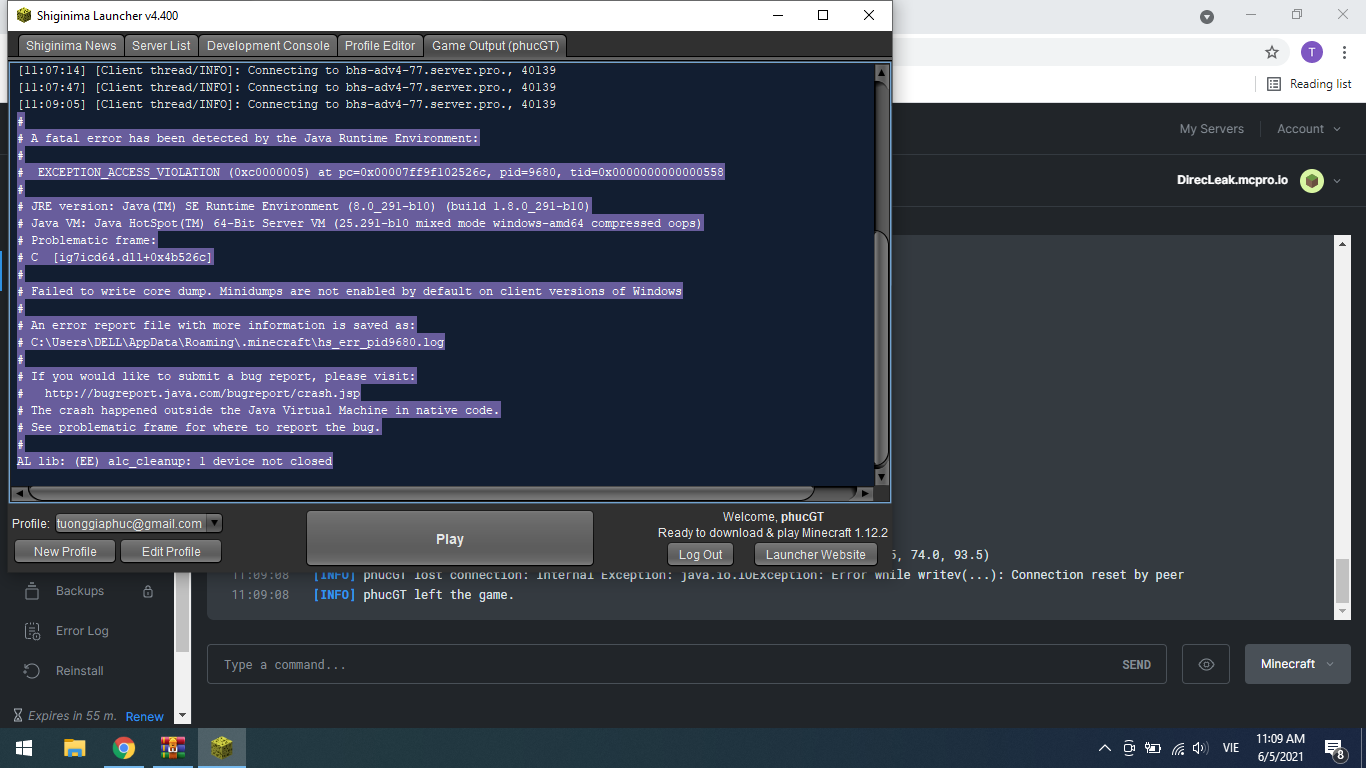Click the EXCEPTION_ACCESS_VIOLATION error line

point(371,172)
